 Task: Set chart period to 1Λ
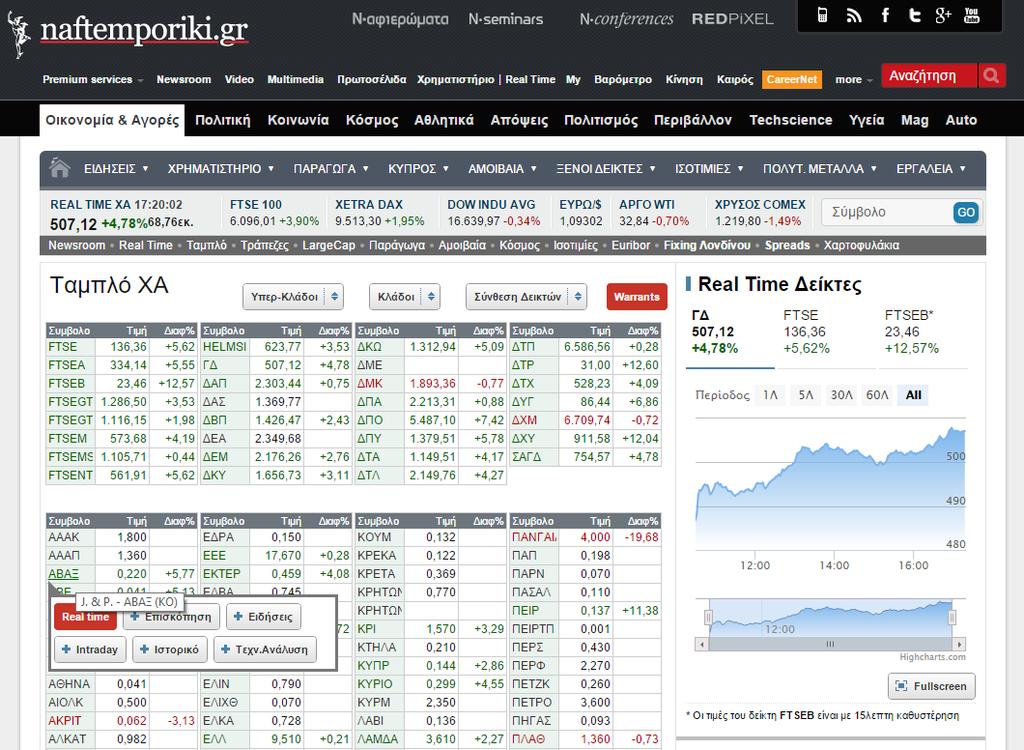[770, 395]
